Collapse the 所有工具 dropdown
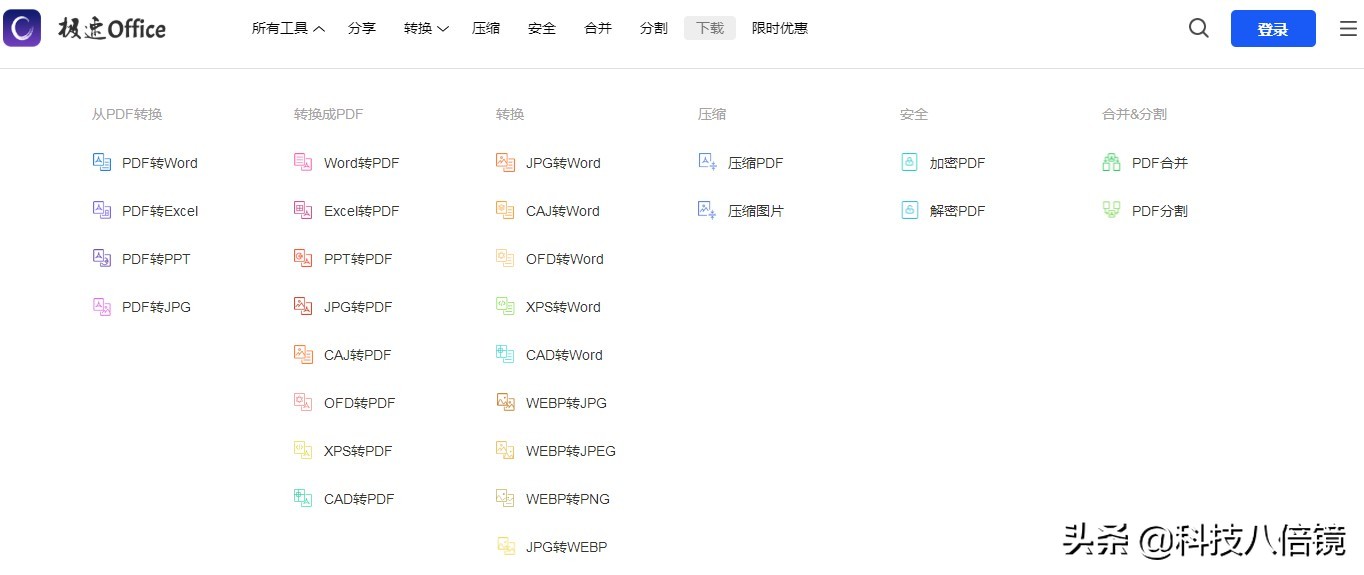Viewport: 1364px width, 575px height. click(288, 29)
